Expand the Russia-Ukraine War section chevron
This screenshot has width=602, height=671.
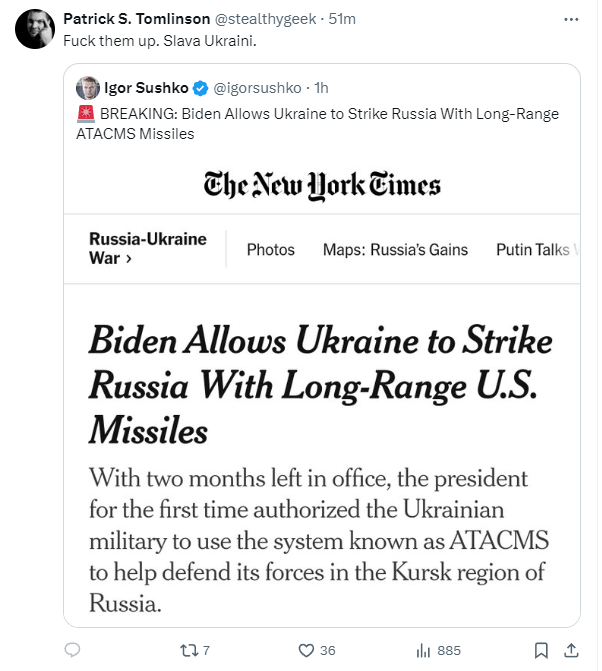128,259
